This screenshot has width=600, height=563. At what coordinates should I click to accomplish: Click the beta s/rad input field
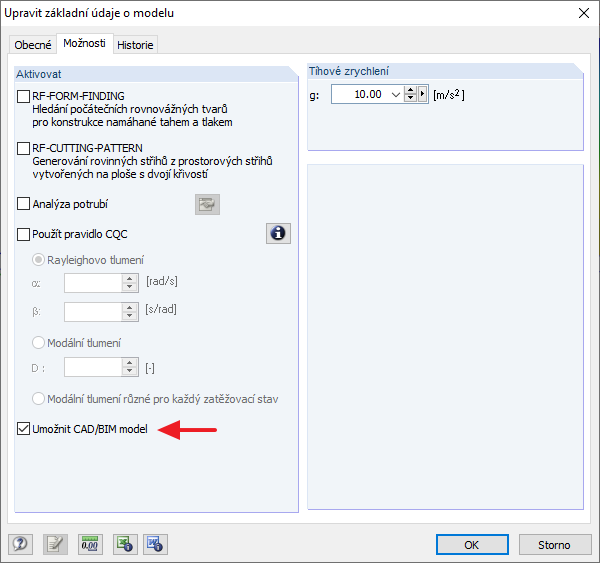click(x=93, y=312)
